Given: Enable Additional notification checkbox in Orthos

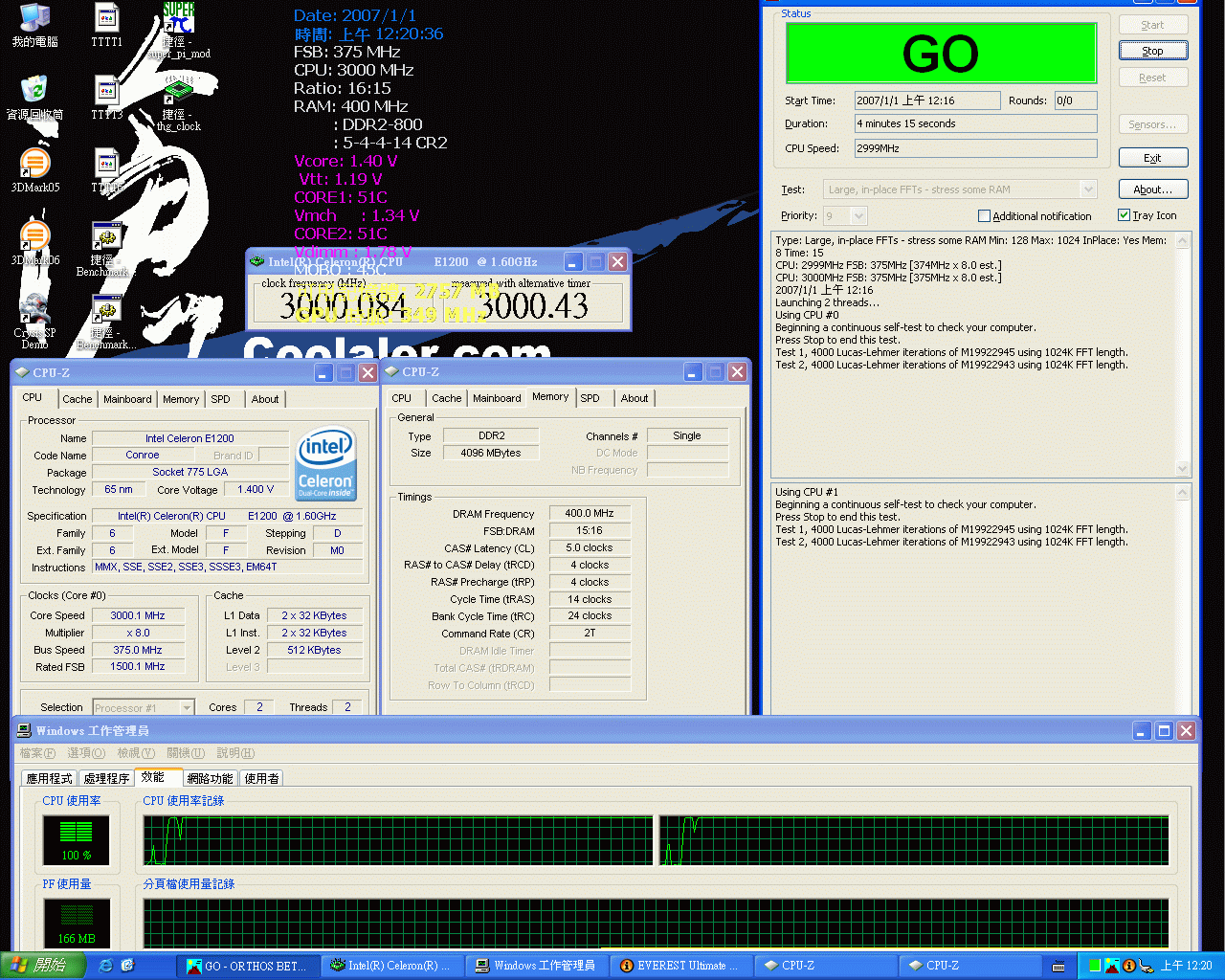Looking at the screenshot, I should (984, 216).
